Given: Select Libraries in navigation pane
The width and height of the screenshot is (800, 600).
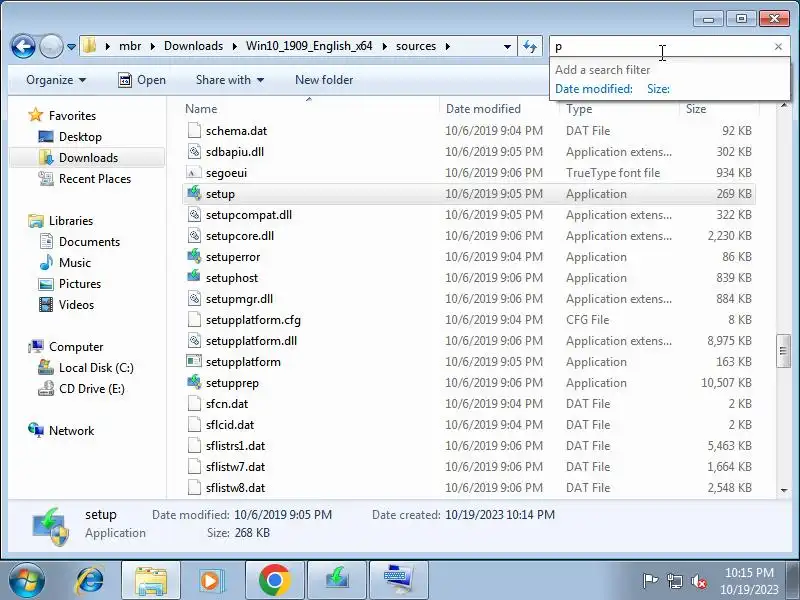Looking at the screenshot, I should (71, 220).
